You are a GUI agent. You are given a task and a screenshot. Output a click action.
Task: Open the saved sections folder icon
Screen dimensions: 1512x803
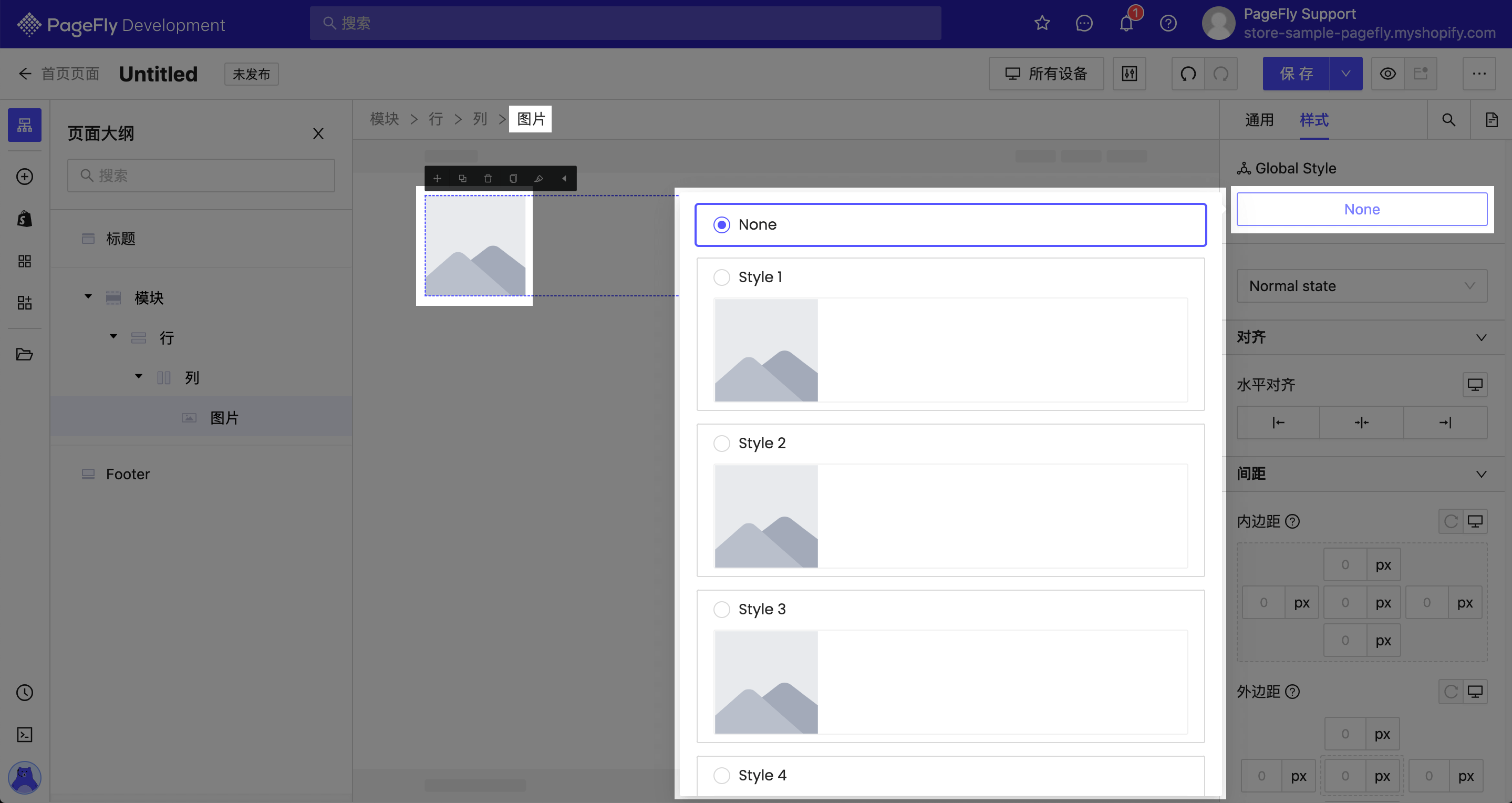tap(25, 354)
